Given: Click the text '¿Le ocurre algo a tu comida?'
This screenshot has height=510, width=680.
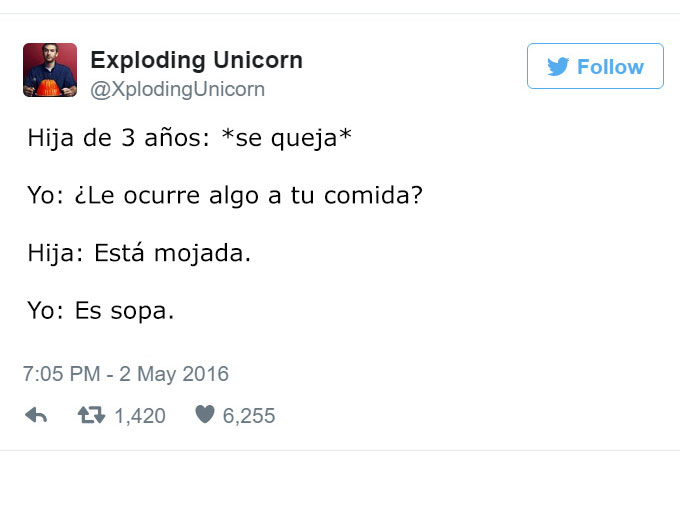Looking at the screenshot, I should [248, 196].
